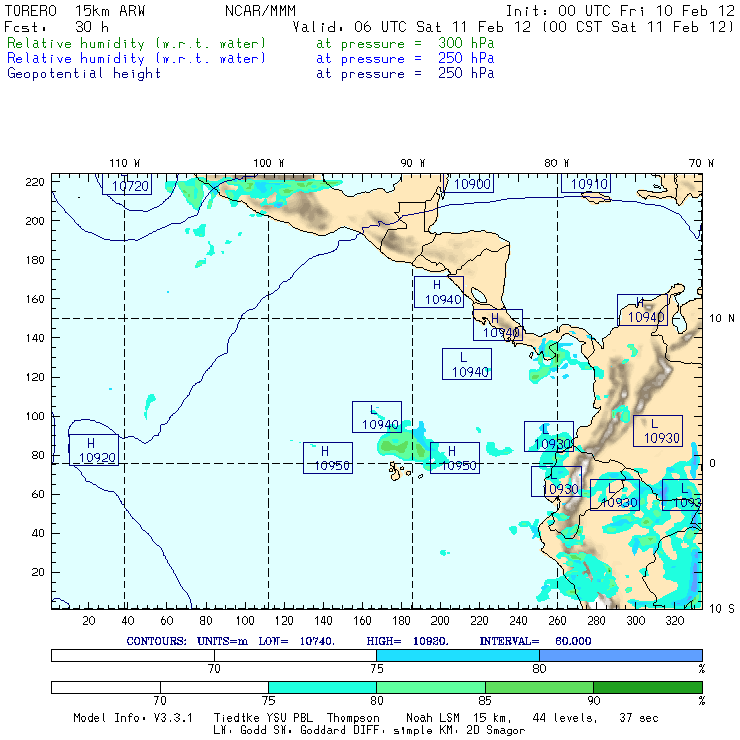The height and width of the screenshot is (740, 740).
Task: Click the blue above-80% segment of upper colorbar
Action: point(621,655)
